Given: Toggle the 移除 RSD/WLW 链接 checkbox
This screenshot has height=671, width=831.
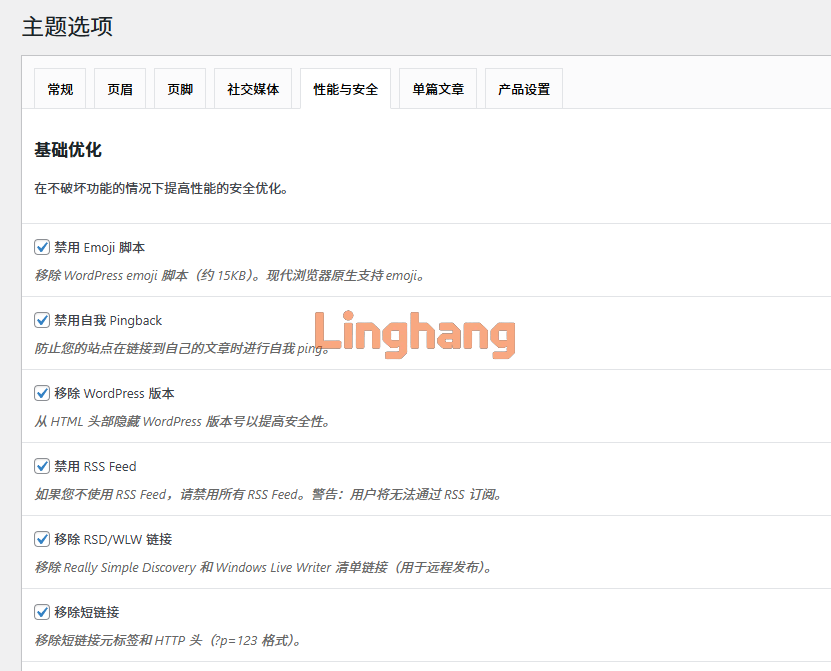Looking at the screenshot, I should point(42,539).
